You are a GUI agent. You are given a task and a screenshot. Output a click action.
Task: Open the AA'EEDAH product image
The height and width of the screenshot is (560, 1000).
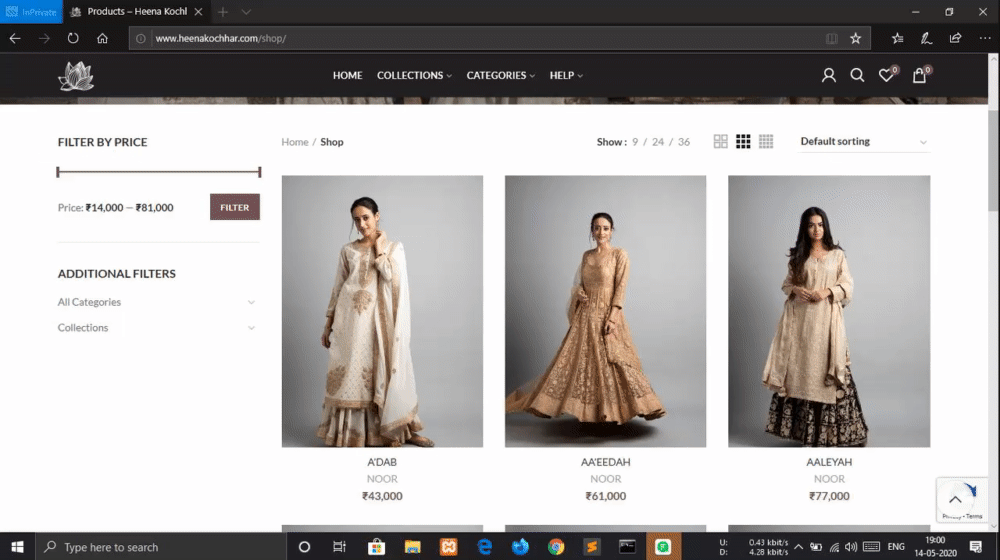pos(605,311)
